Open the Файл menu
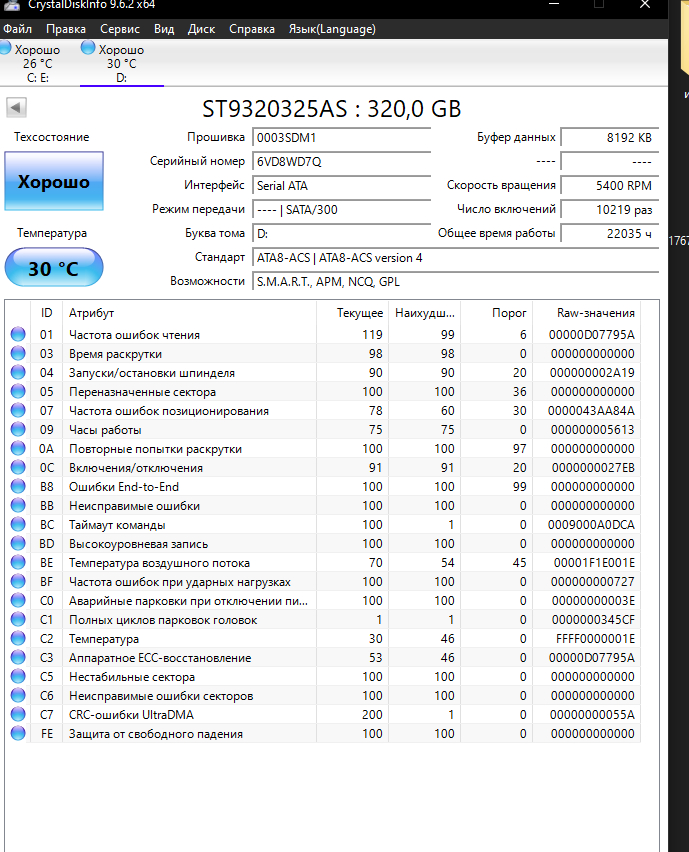689x852 pixels. pyautogui.click(x=17, y=29)
